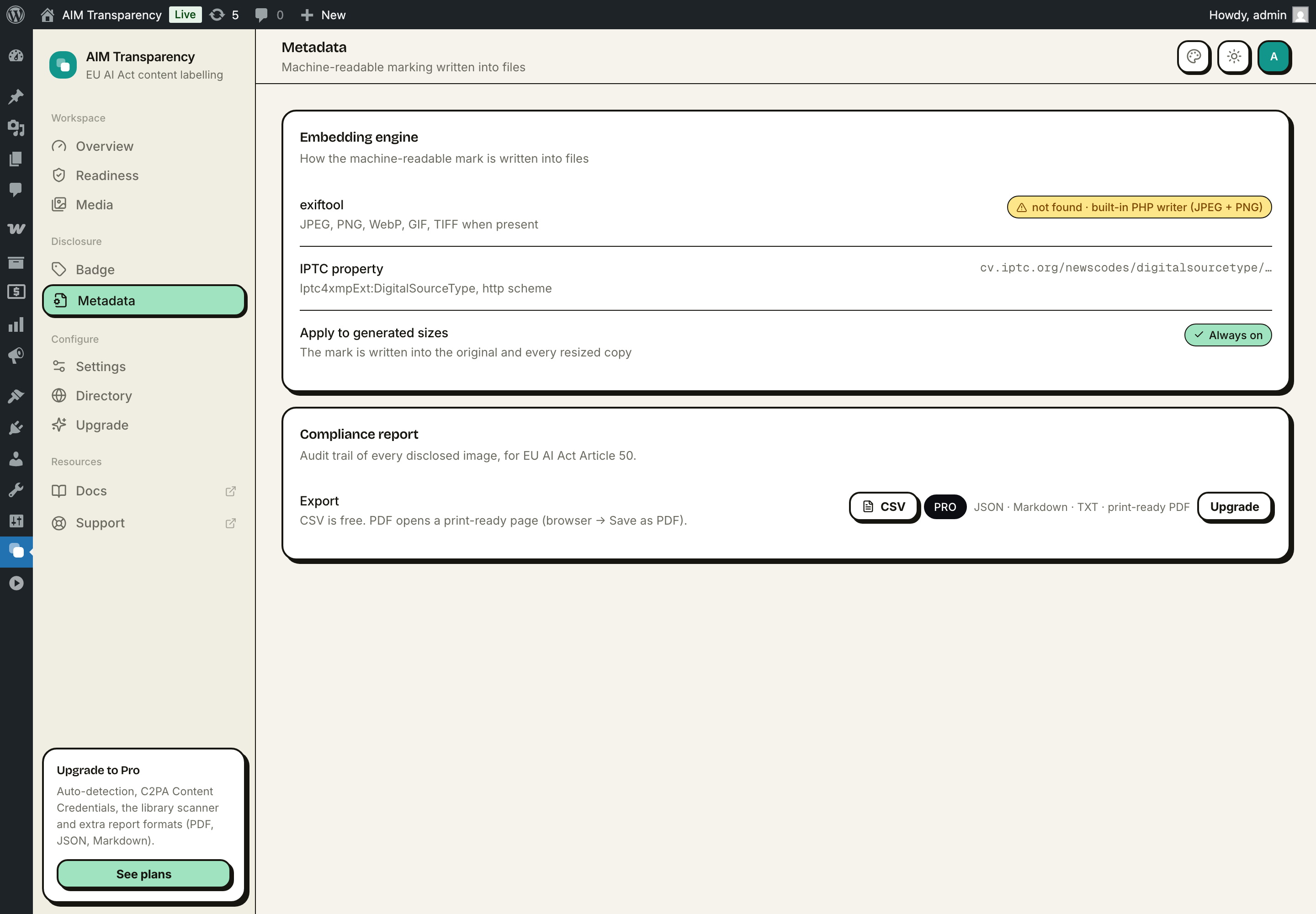Open Docs external link

click(x=144, y=491)
